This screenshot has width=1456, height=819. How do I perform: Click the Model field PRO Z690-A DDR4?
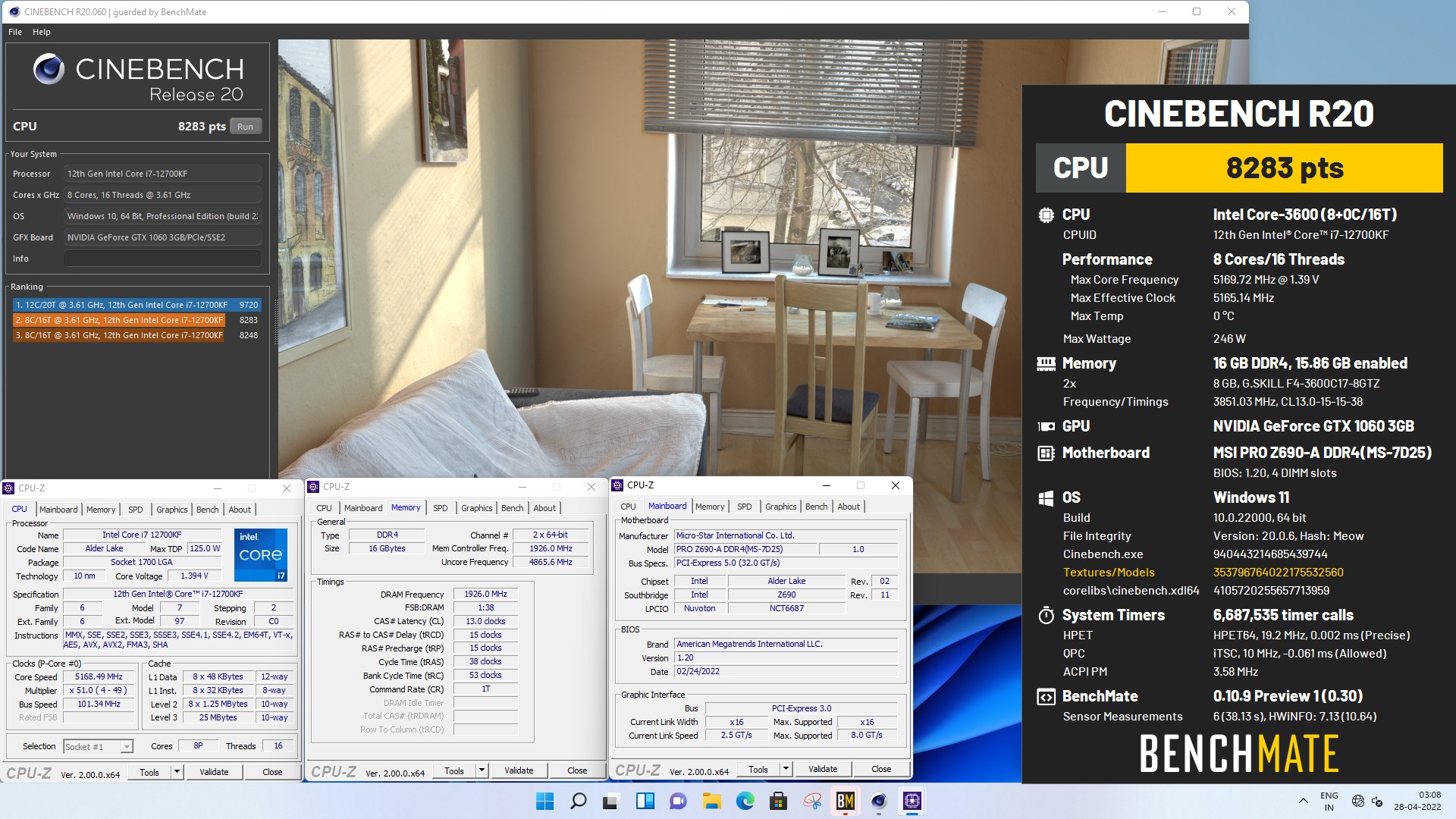point(745,549)
